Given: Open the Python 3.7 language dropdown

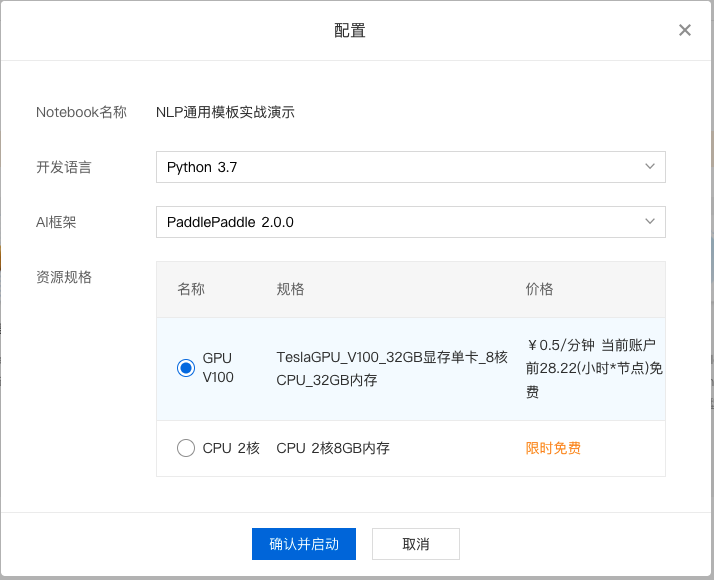Looking at the screenshot, I should point(411,167).
